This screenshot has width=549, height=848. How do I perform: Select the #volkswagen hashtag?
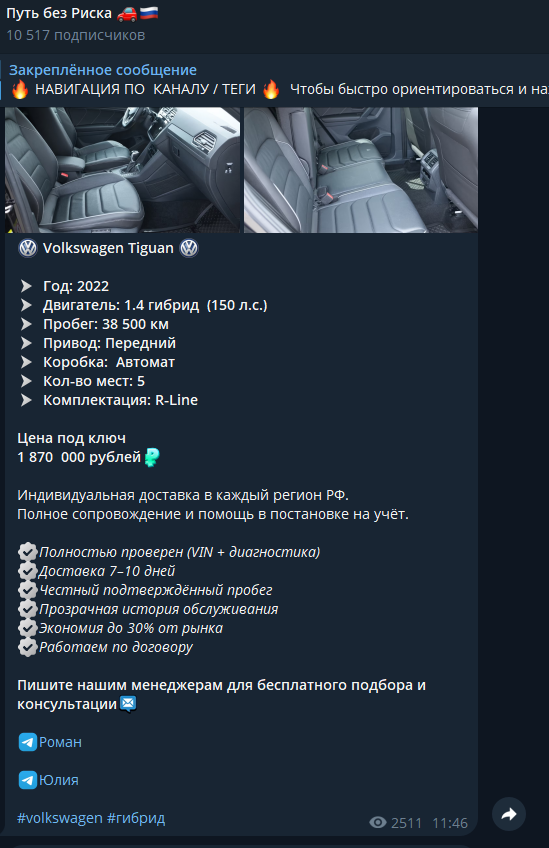click(x=59, y=818)
